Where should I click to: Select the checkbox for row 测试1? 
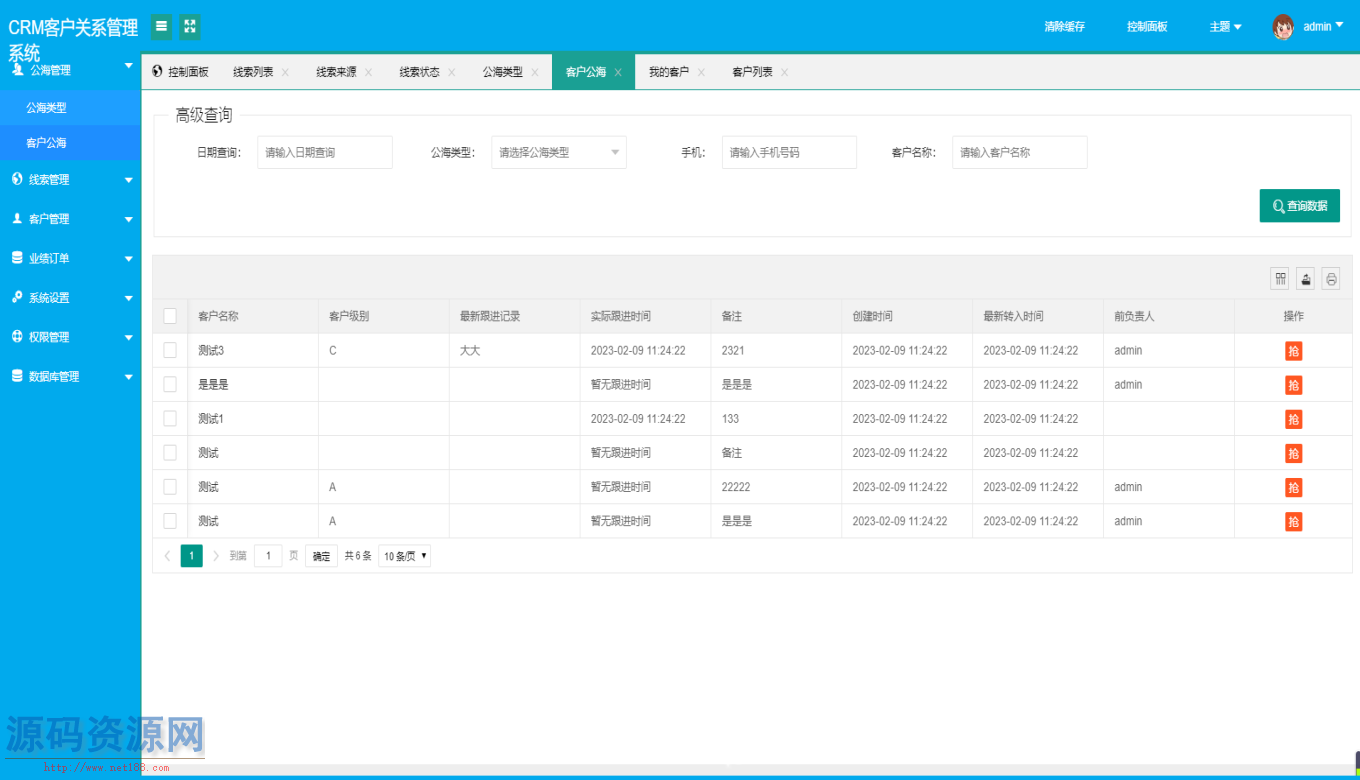(170, 418)
